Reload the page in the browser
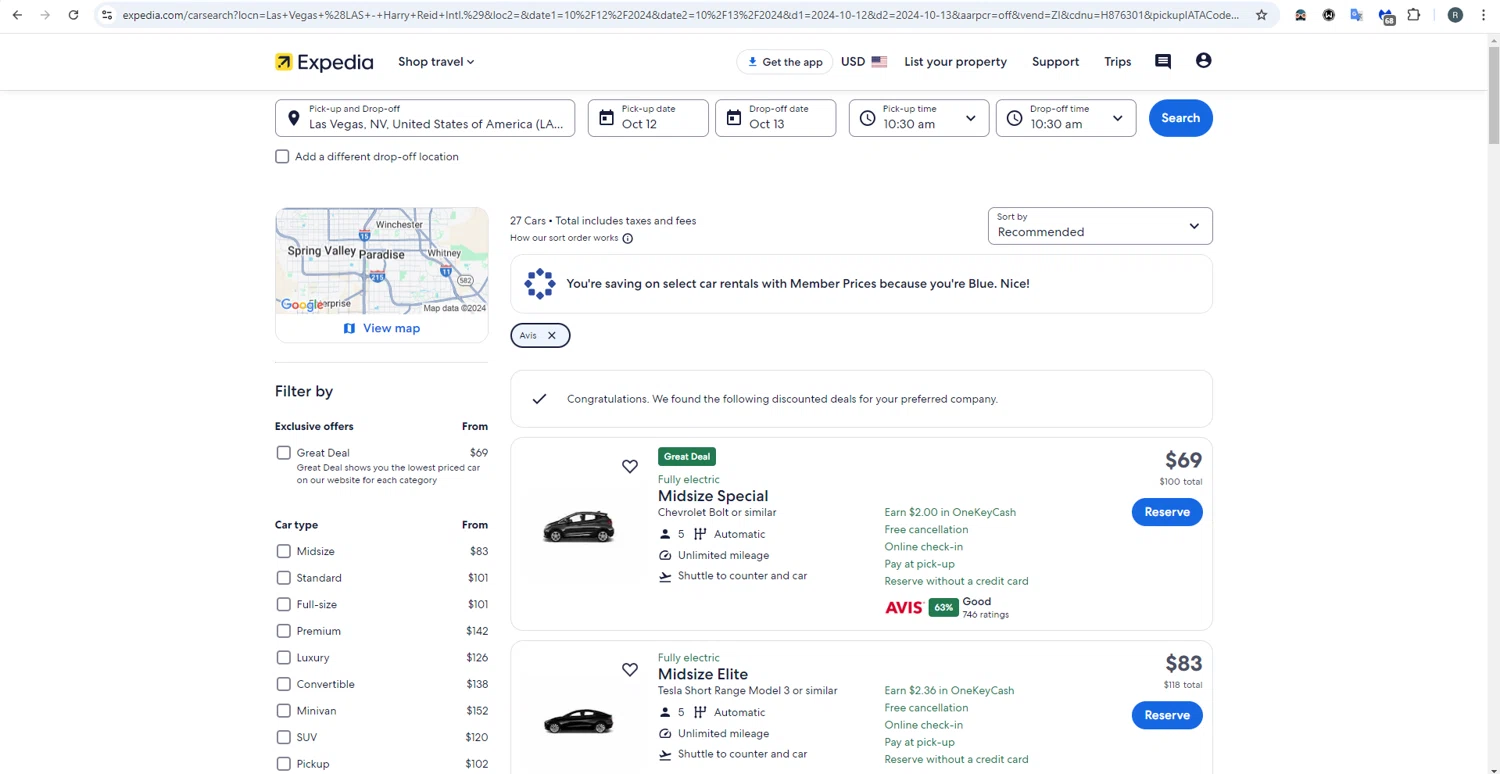 tap(73, 15)
